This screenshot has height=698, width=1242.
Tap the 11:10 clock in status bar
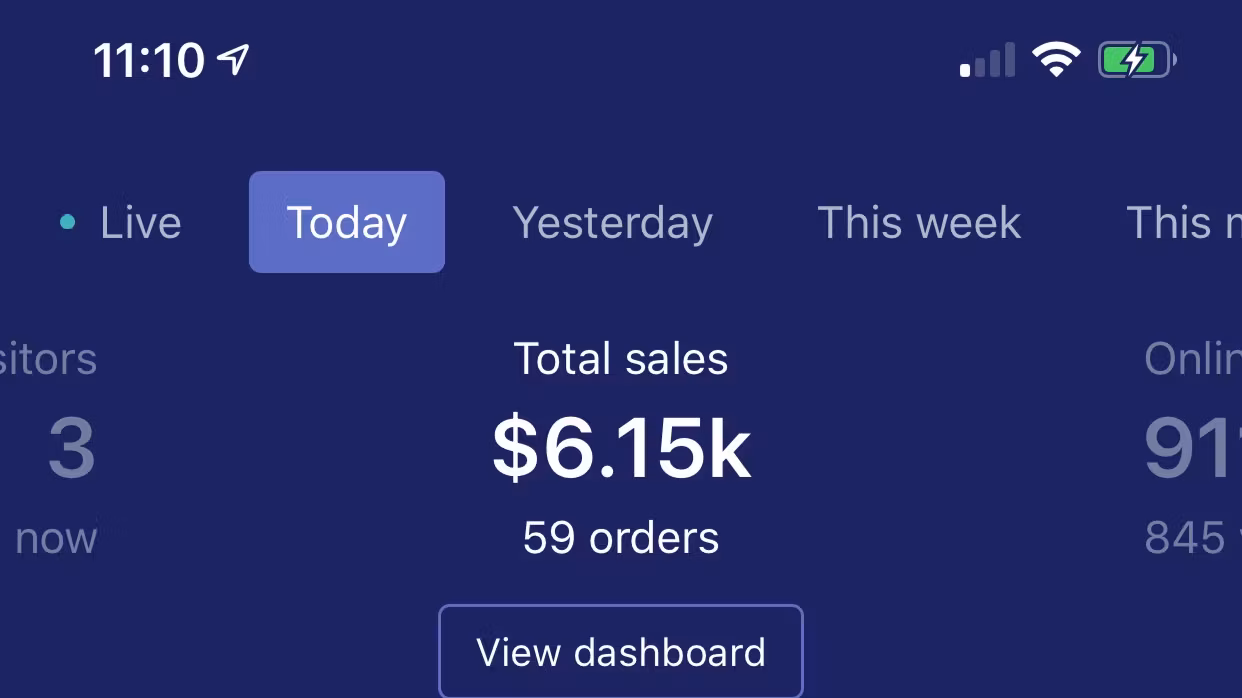point(149,61)
